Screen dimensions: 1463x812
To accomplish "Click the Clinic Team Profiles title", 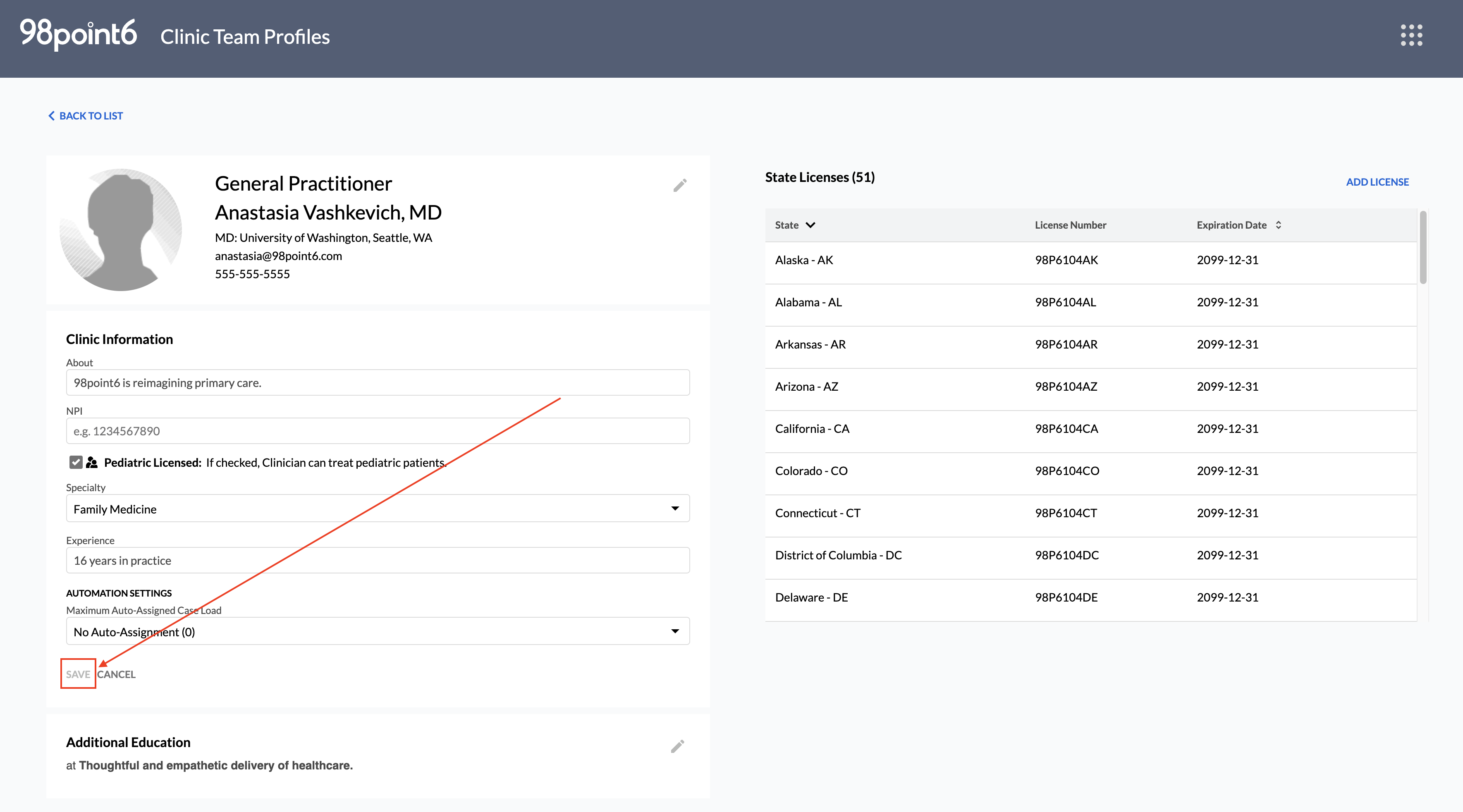I will (245, 37).
